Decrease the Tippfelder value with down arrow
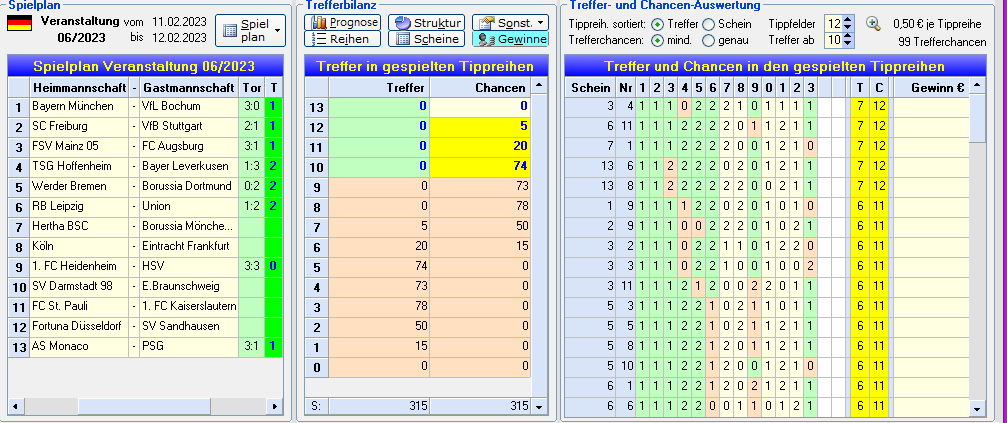 coord(847,28)
